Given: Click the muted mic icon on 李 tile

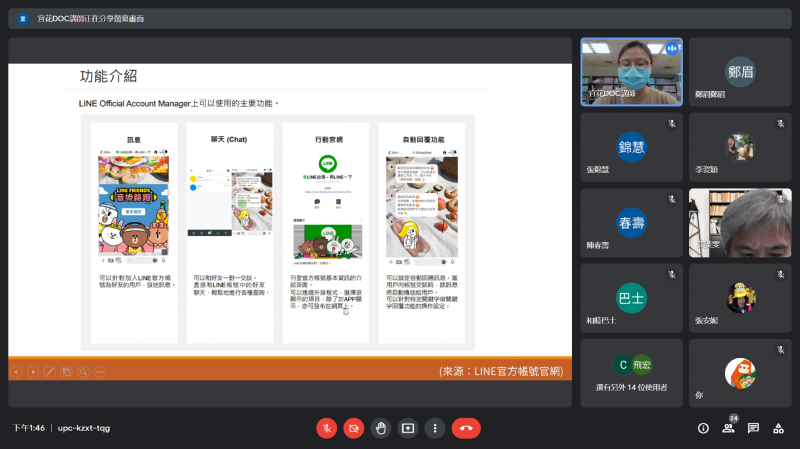Looking at the screenshot, I should [x=781, y=123].
